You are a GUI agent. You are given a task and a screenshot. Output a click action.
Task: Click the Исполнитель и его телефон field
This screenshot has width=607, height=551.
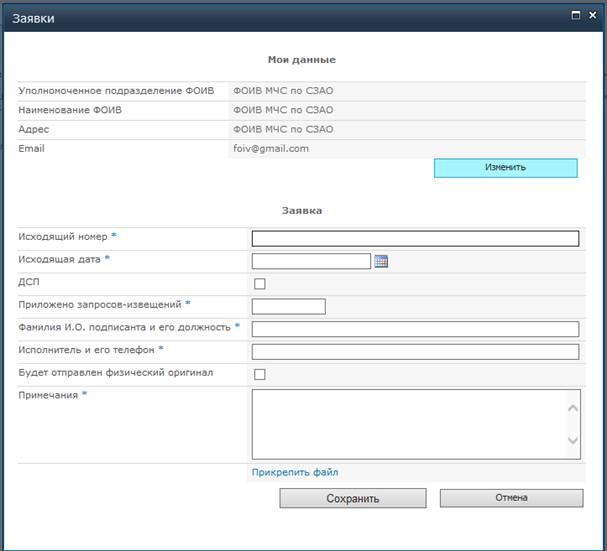pyautogui.click(x=415, y=352)
